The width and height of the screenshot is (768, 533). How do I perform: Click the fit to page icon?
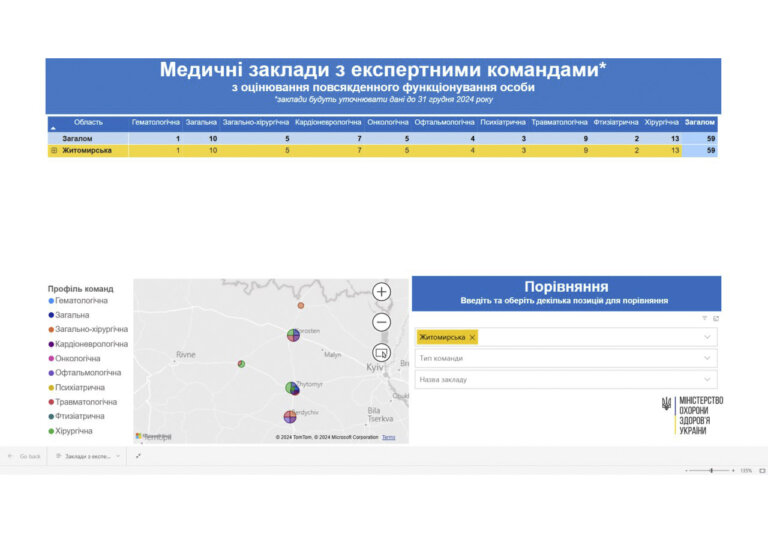point(762,470)
